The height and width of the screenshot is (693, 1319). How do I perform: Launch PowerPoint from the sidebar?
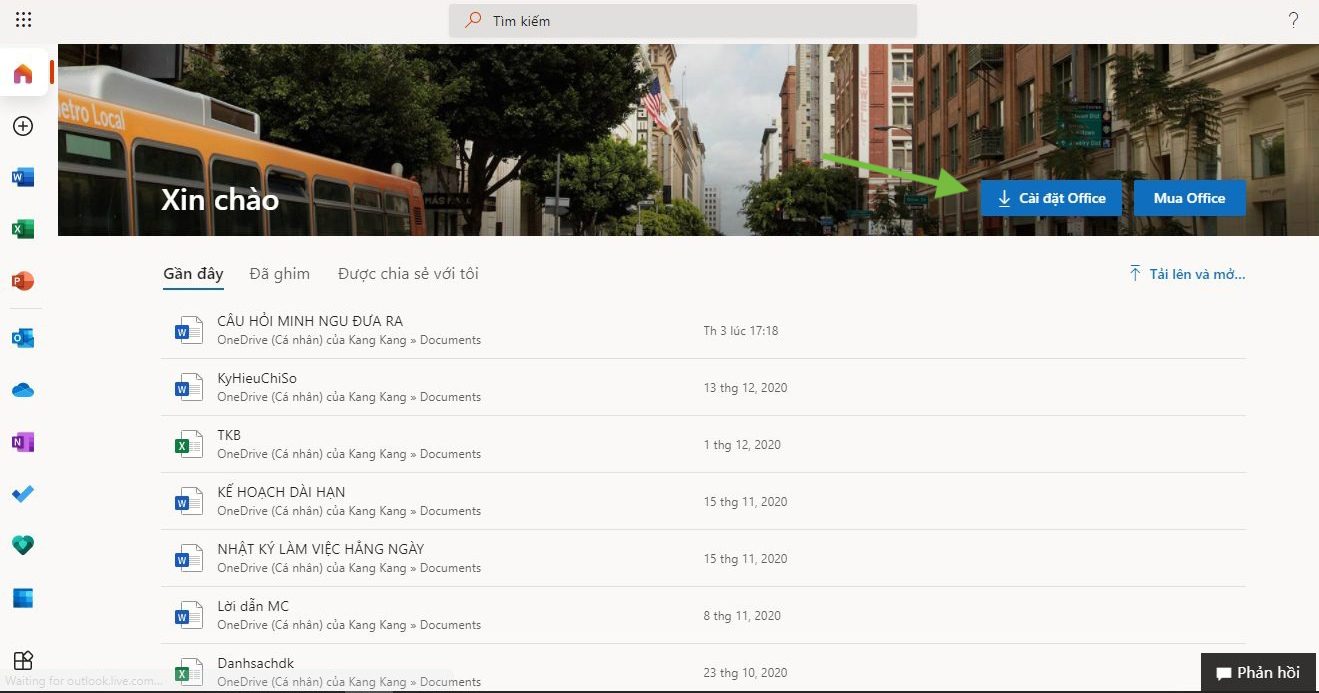pos(23,281)
